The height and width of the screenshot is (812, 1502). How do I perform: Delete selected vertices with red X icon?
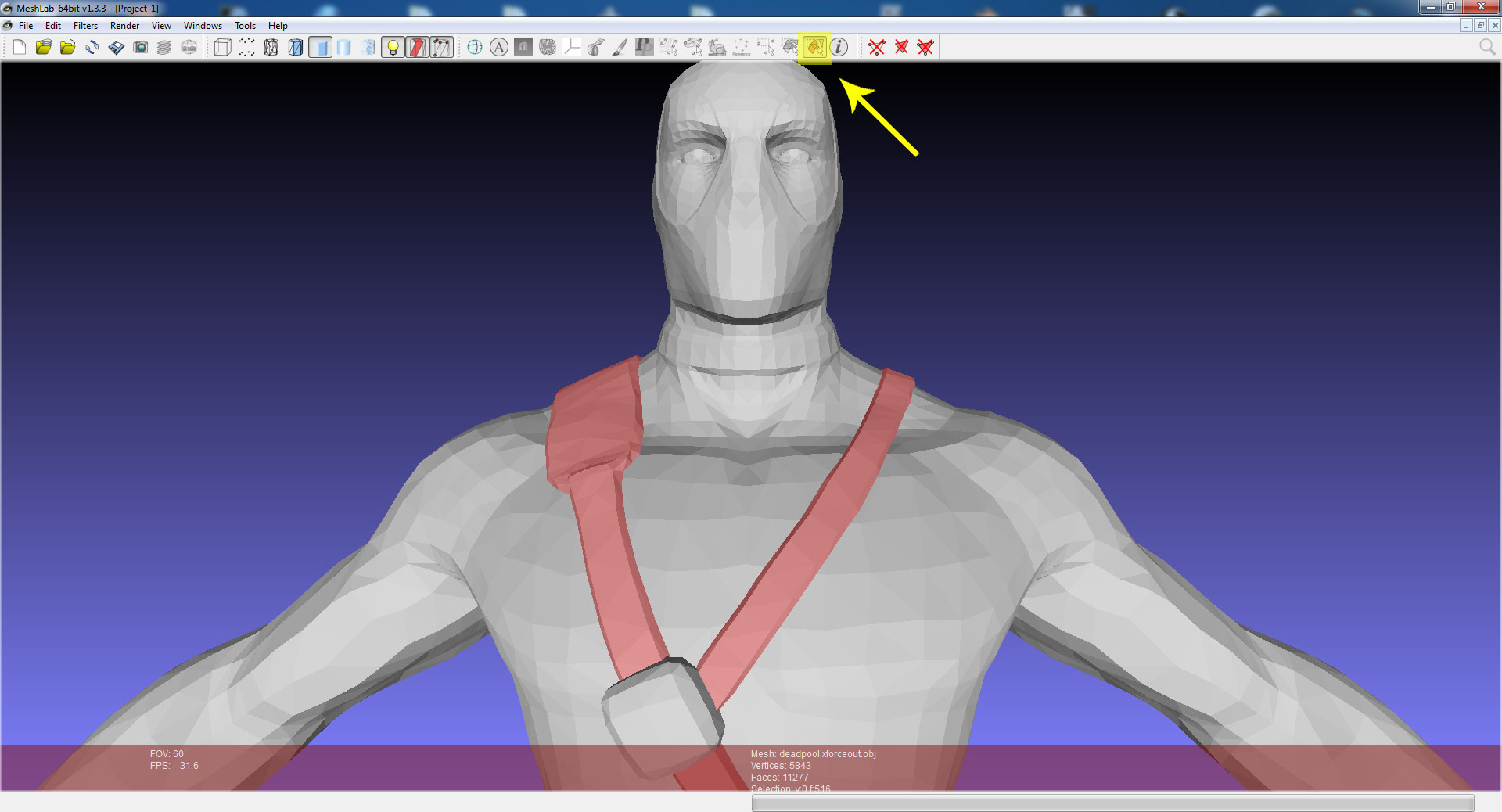point(877,48)
